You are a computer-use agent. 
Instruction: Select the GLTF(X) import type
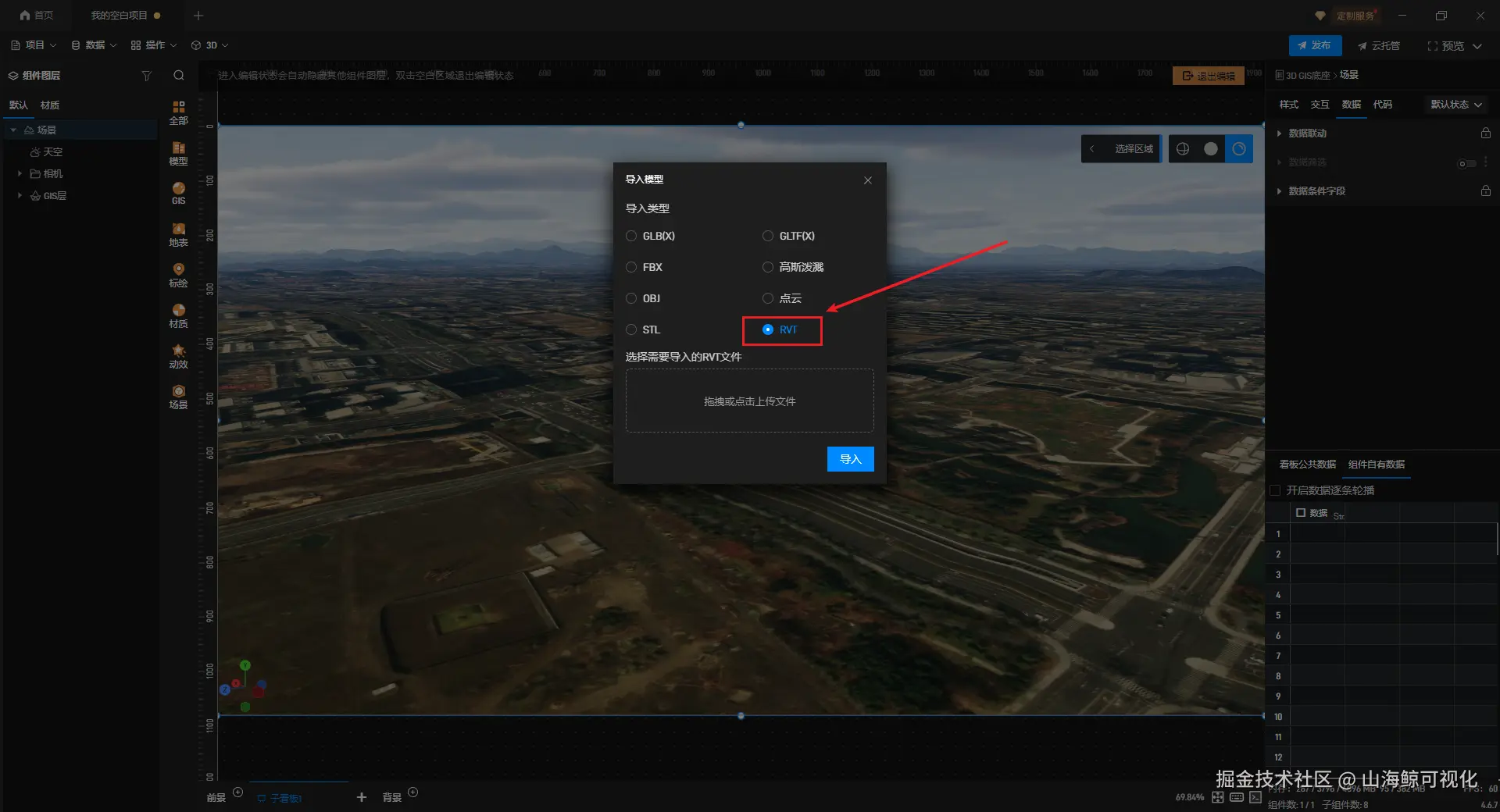click(x=789, y=236)
